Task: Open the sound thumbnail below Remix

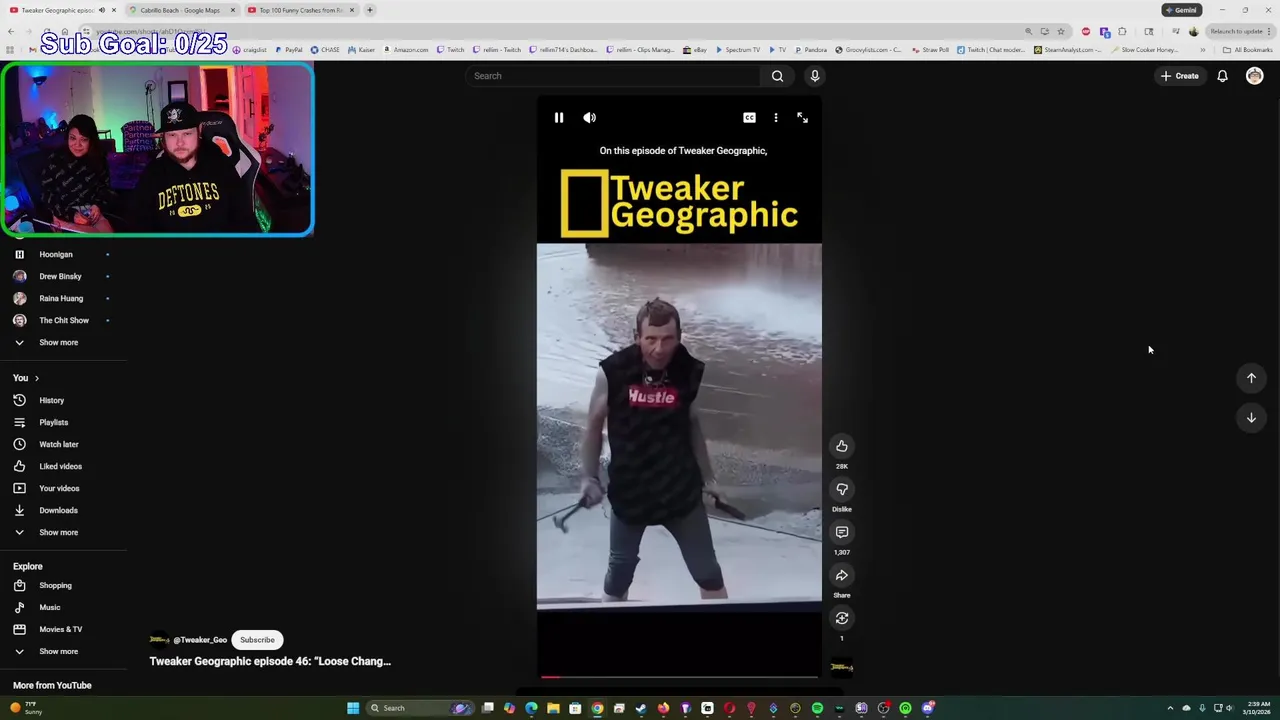Action: 842,667
